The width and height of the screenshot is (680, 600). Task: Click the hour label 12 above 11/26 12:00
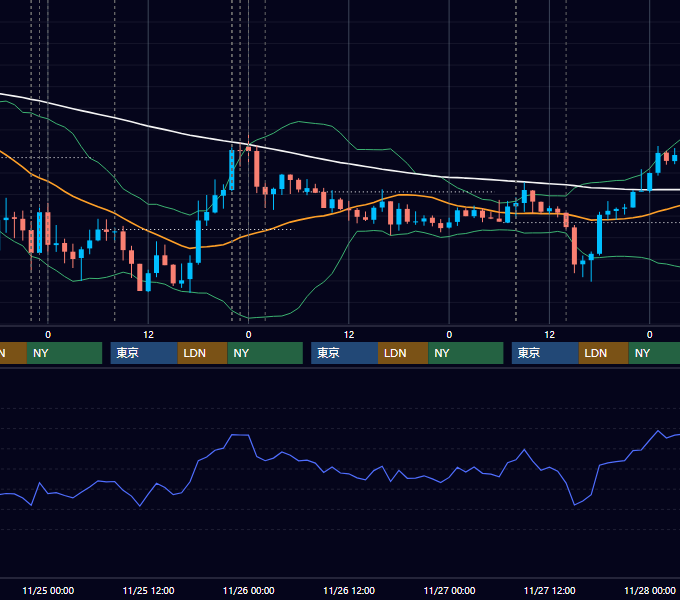point(349,335)
